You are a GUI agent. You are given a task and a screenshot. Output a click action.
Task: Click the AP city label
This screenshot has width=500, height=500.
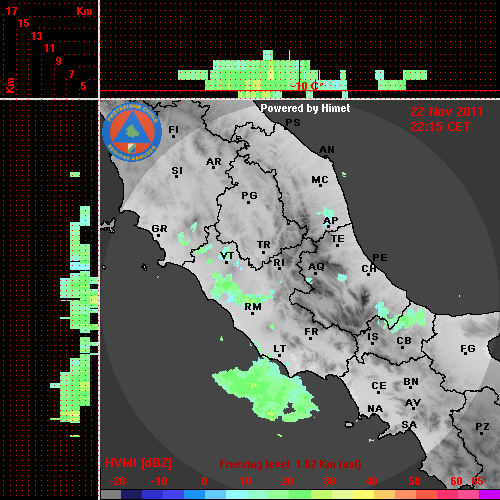click(x=330, y=221)
